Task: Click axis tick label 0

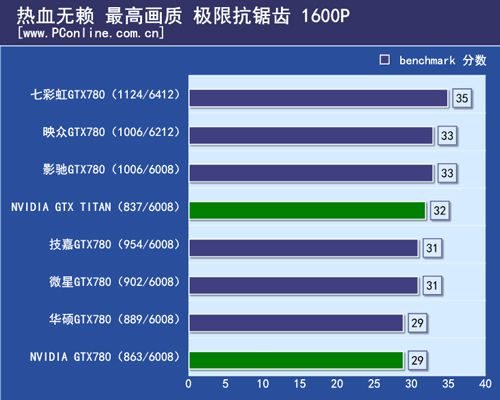Action: [x=189, y=384]
